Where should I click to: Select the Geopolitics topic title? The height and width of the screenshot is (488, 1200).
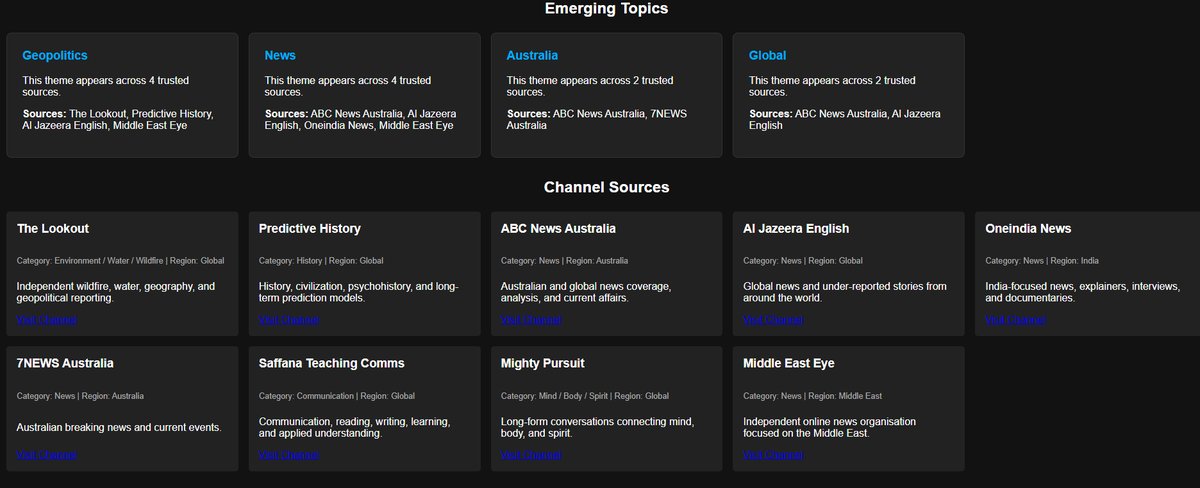(x=55, y=56)
